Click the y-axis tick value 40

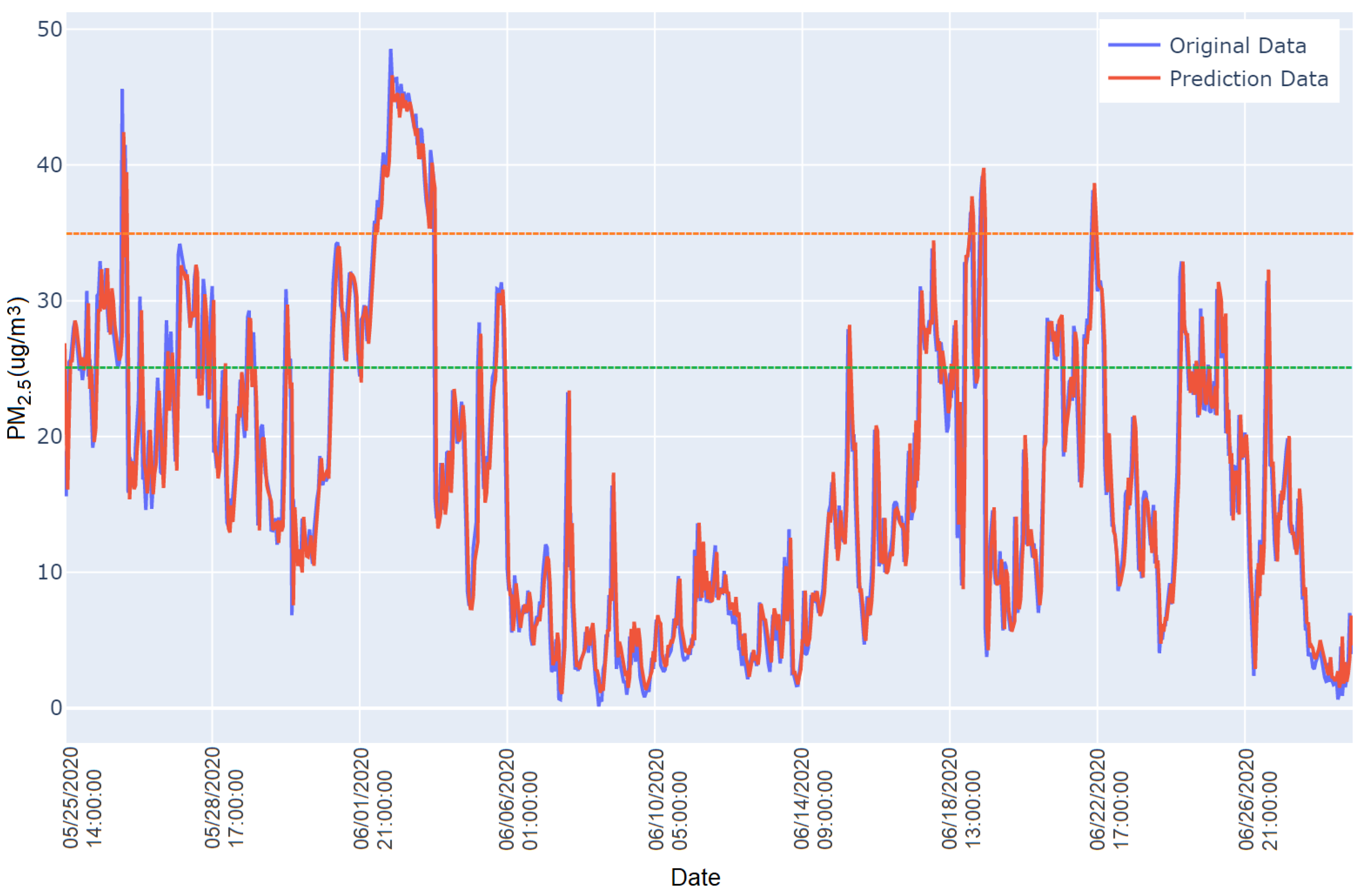click(49, 166)
